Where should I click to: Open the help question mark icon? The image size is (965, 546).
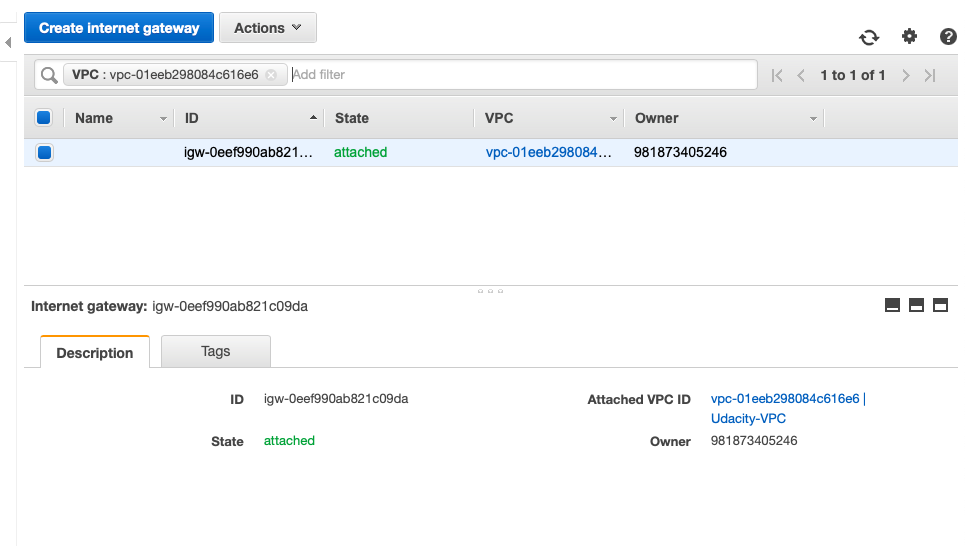[x=948, y=37]
